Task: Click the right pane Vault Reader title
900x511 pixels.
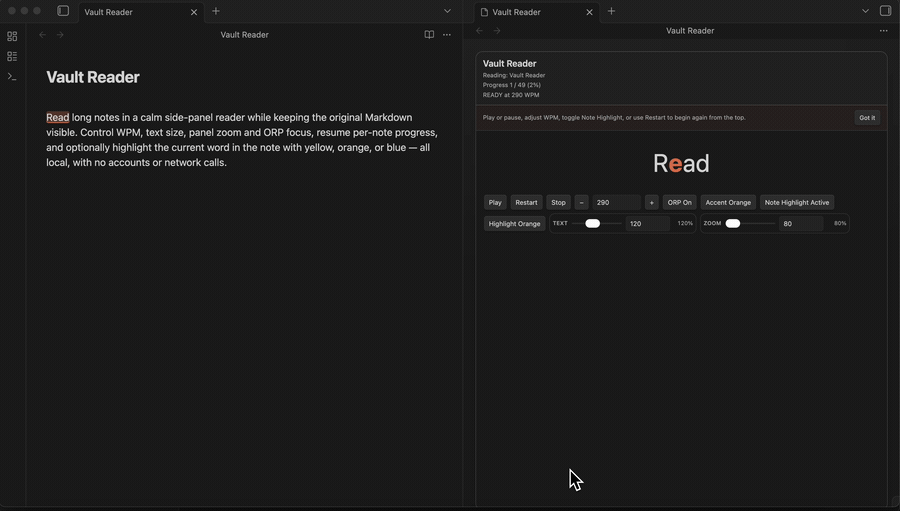Action: (x=690, y=31)
